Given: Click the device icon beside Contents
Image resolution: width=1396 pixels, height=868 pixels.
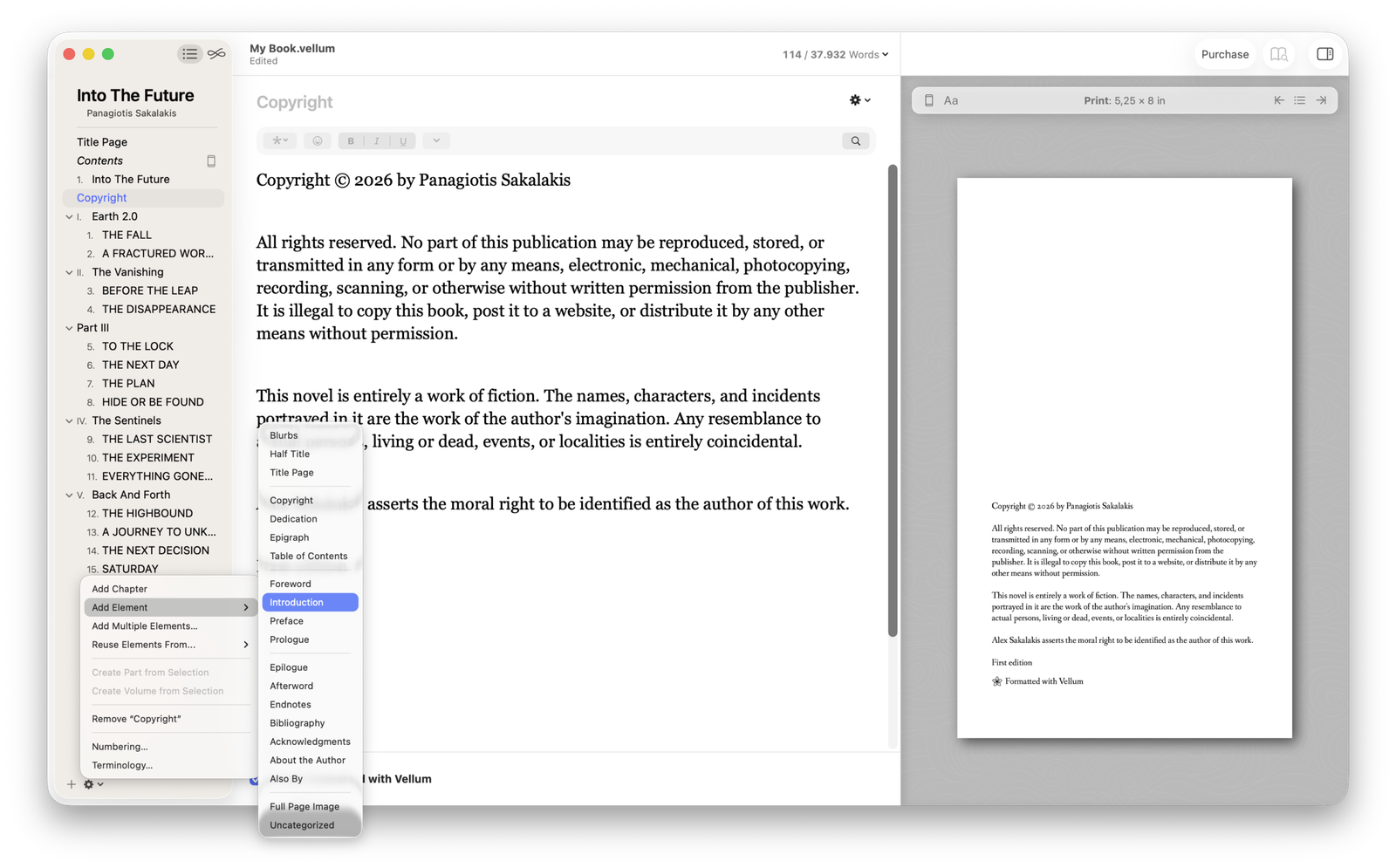Looking at the screenshot, I should [x=211, y=161].
